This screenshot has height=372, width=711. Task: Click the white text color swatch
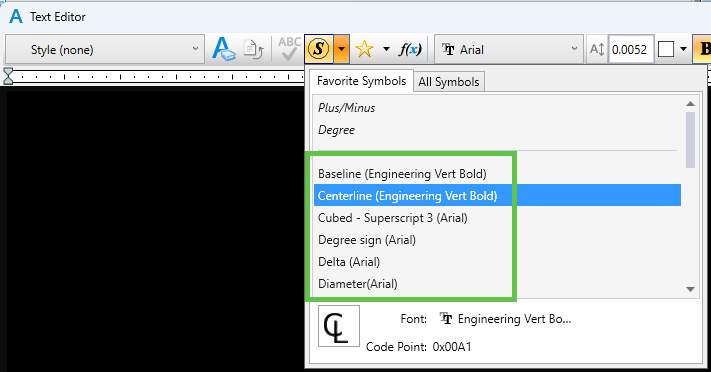(x=666, y=49)
